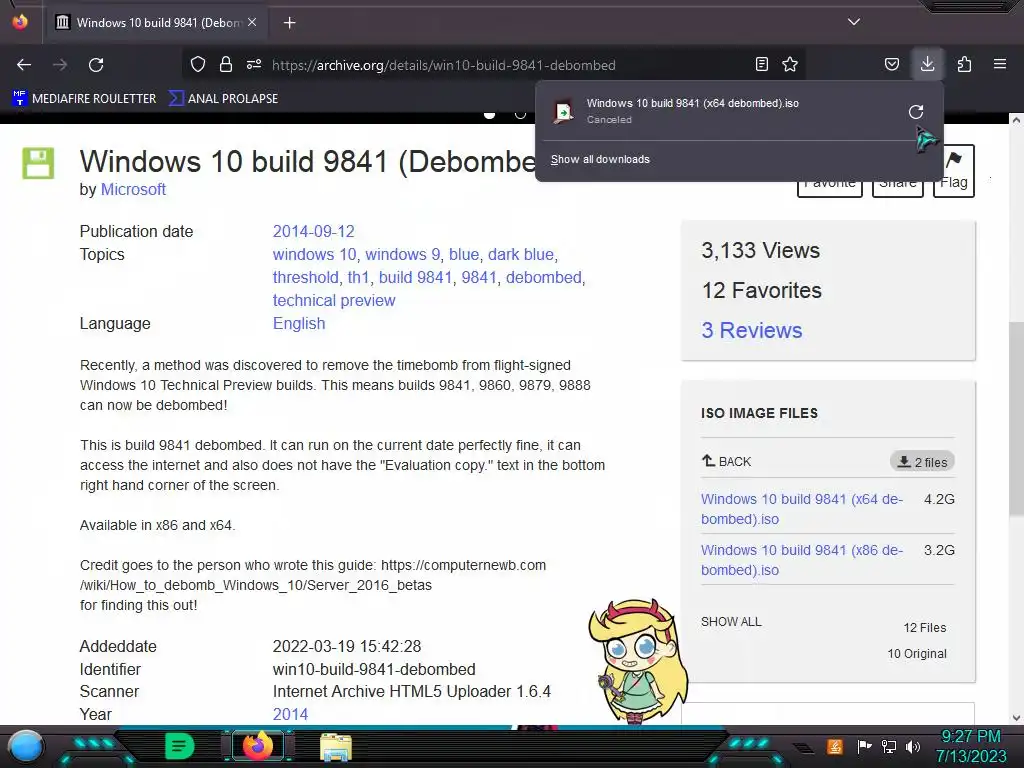The image size is (1024, 768).
Task: Click the Action Center flag tray icon
Action: tap(864, 746)
